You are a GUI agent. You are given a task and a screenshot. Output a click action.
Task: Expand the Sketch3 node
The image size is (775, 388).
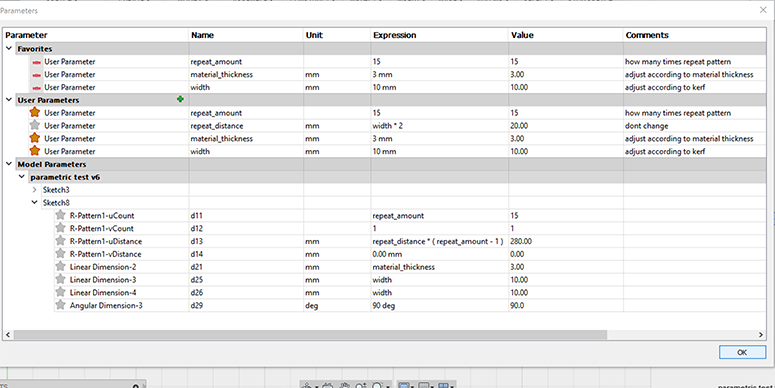point(34,190)
